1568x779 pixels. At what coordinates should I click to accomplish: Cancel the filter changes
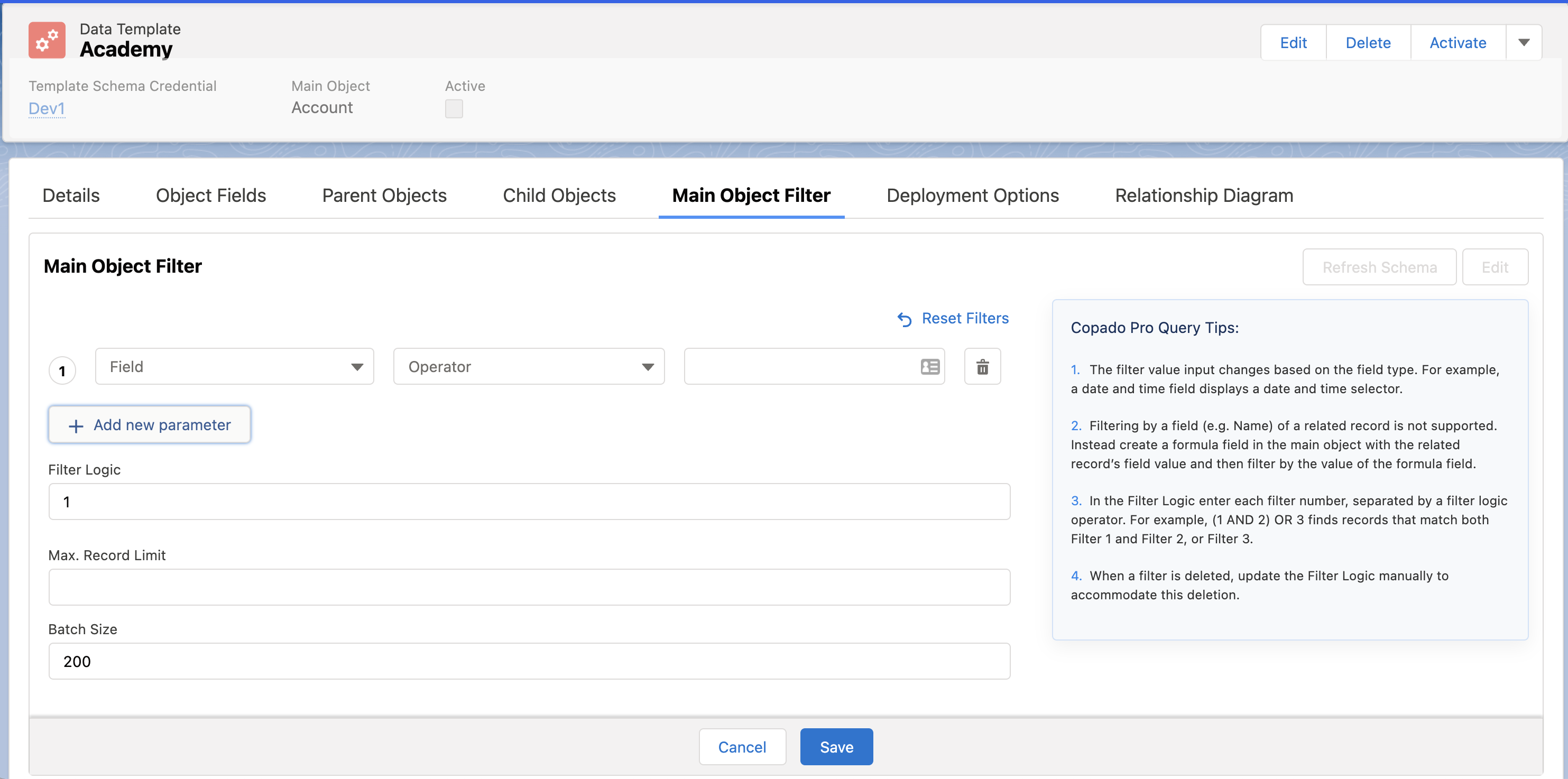(742, 747)
